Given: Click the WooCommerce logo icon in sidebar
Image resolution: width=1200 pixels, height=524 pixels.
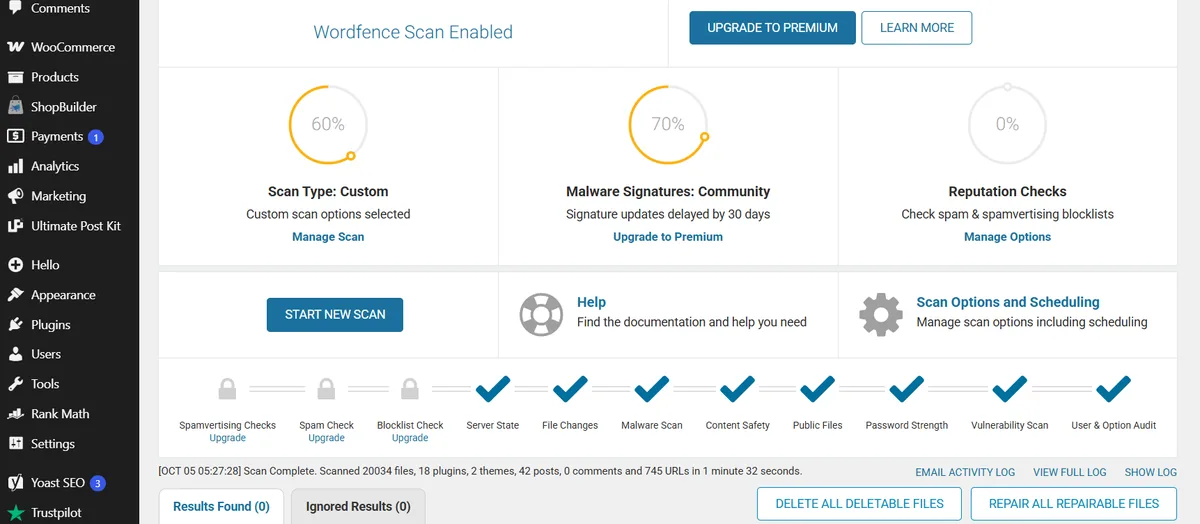Looking at the screenshot, I should coord(15,47).
